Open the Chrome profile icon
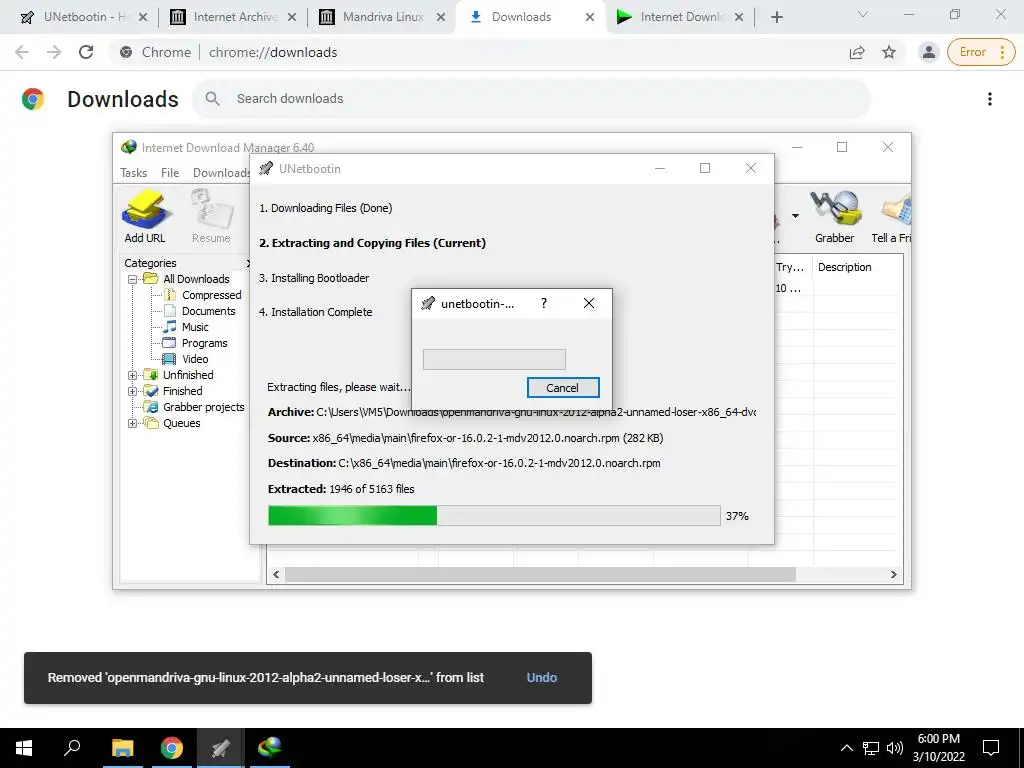This screenshot has width=1024, height=768. [x=928, y=52]
